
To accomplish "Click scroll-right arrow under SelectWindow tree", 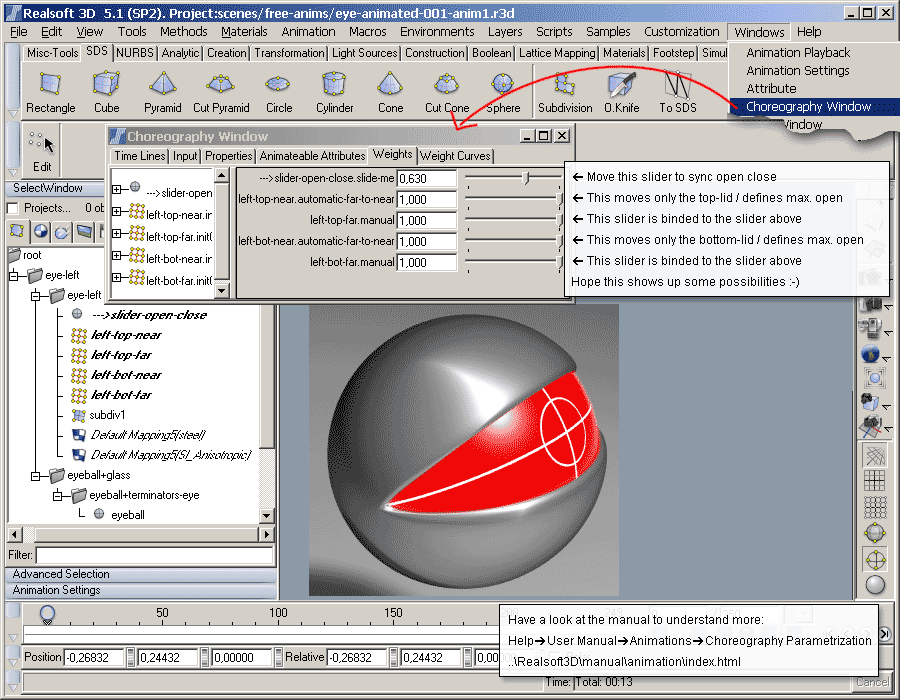I will 266,535.
